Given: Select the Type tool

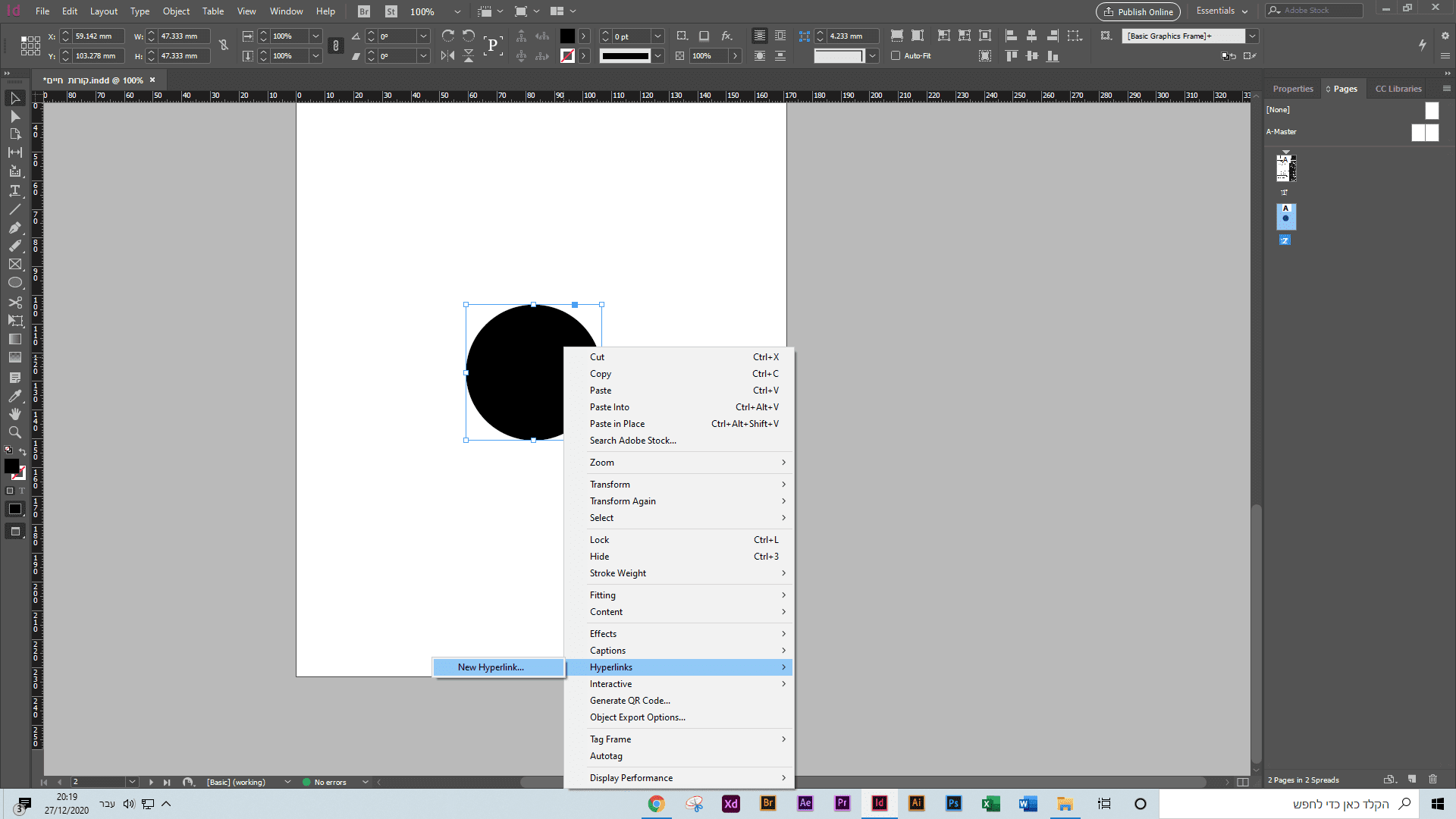Looking at the screenshot, I should tap(14, 190).
